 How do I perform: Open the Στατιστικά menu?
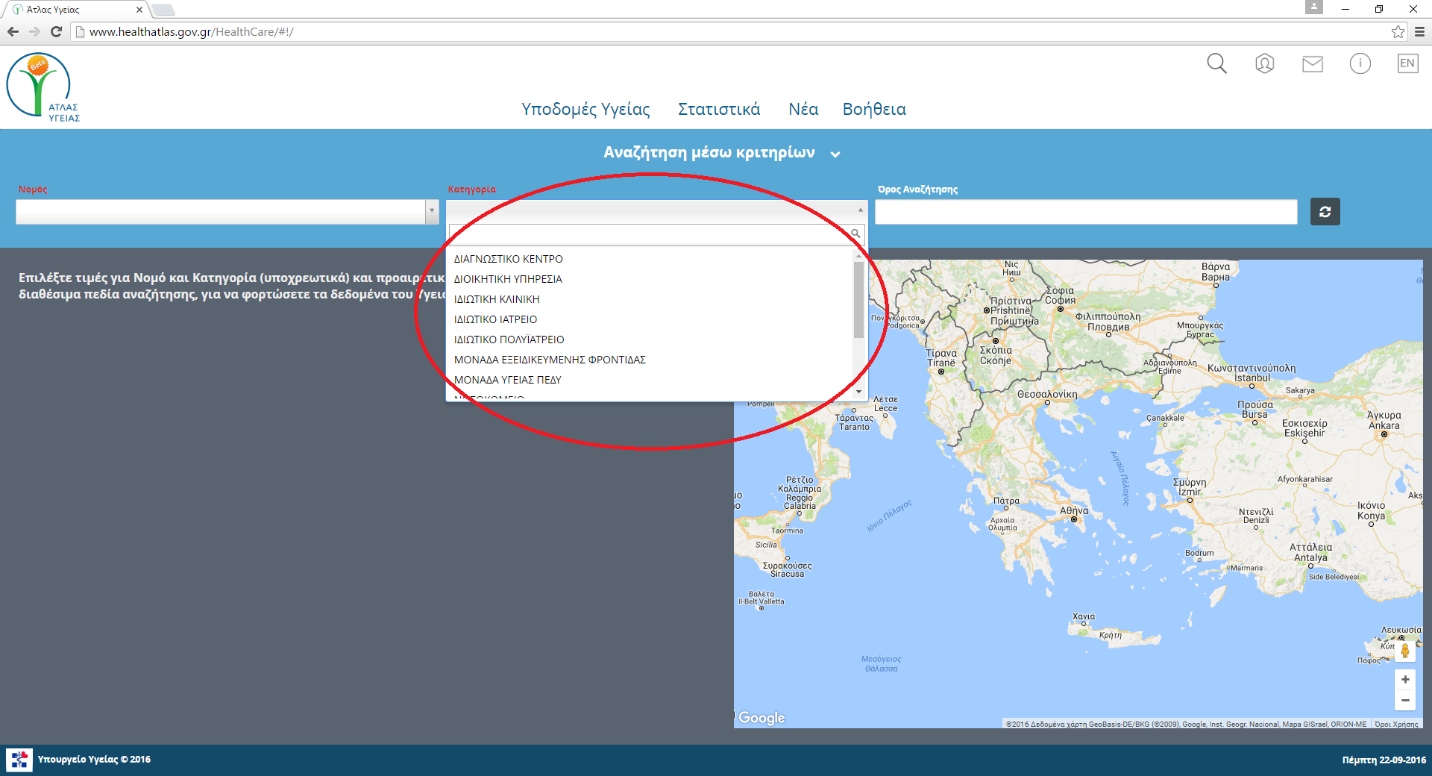click(719, 110)
